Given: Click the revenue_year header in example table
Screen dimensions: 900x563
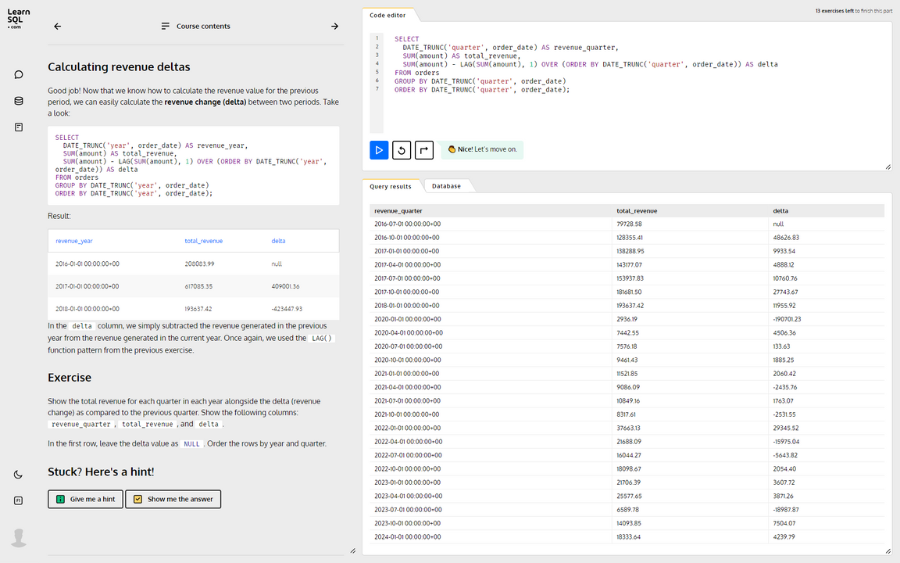Looking at the screenshot, I should pyautogui.click(x=74, y=241).
